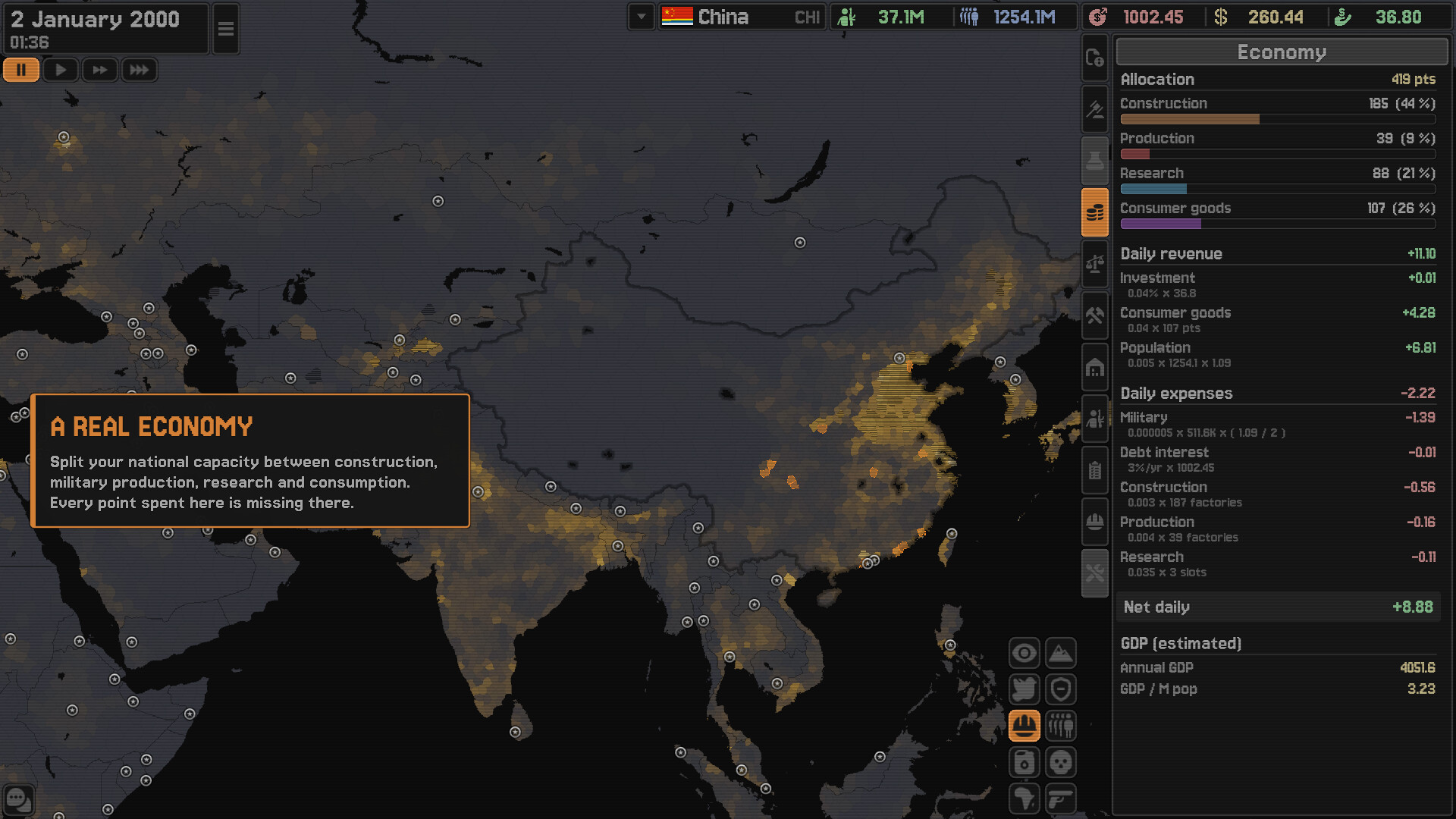Toggle the hard hat industry map mode

[x=1024, y=726]
